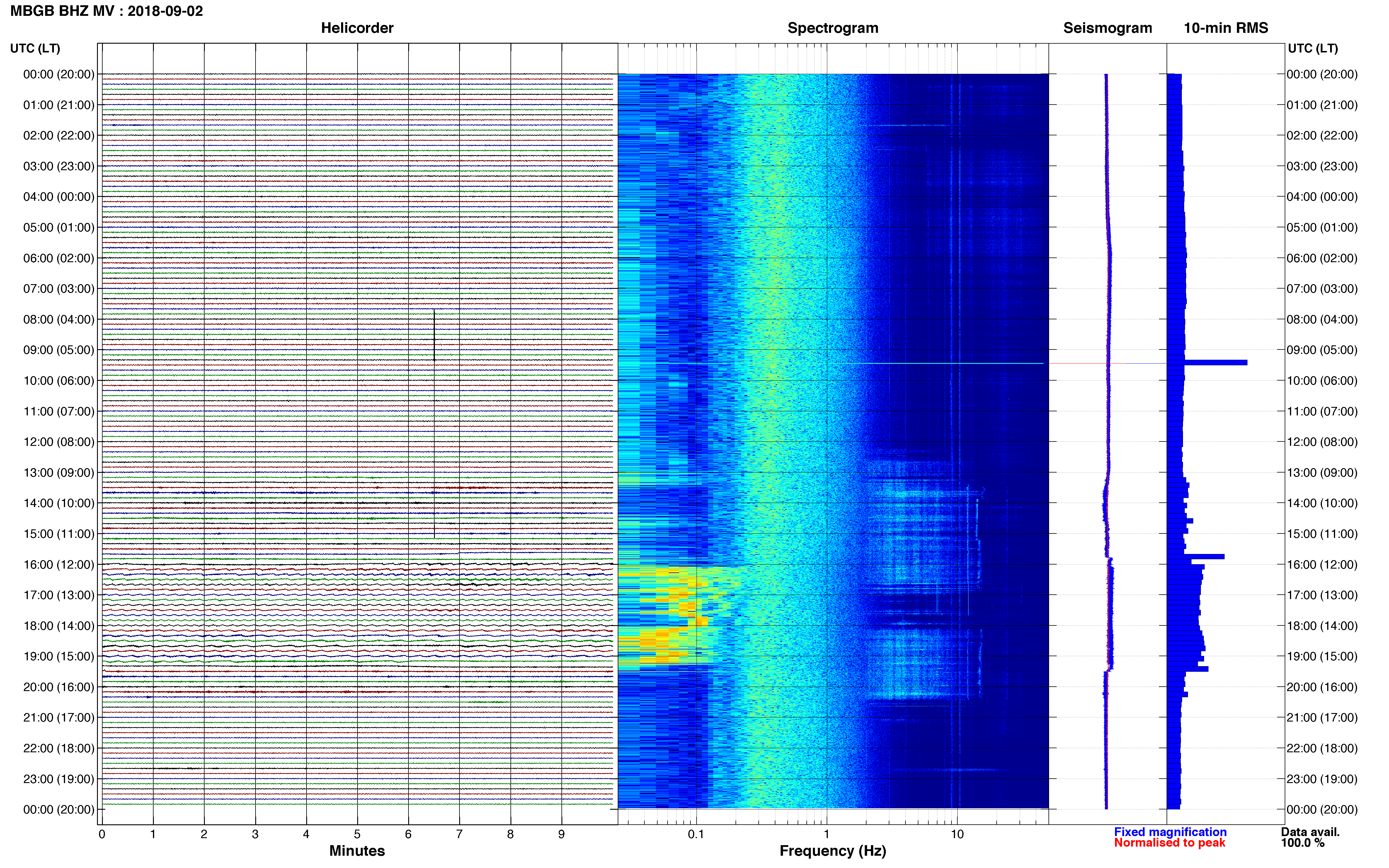This screenshot has height=868, width=1389.
Task: Select the Spectrogram panel heading
Action: pos(833,28)
